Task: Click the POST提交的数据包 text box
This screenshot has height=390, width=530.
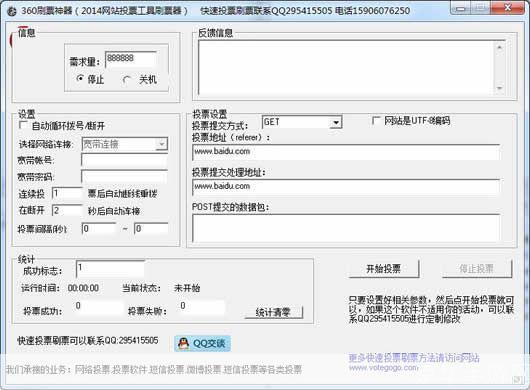Action: (346, 228)
